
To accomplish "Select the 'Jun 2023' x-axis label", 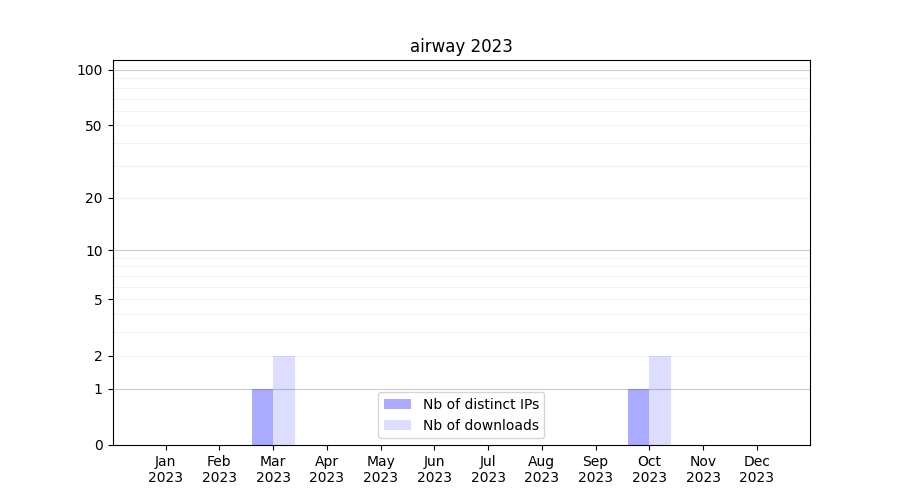I will point(434,469).
